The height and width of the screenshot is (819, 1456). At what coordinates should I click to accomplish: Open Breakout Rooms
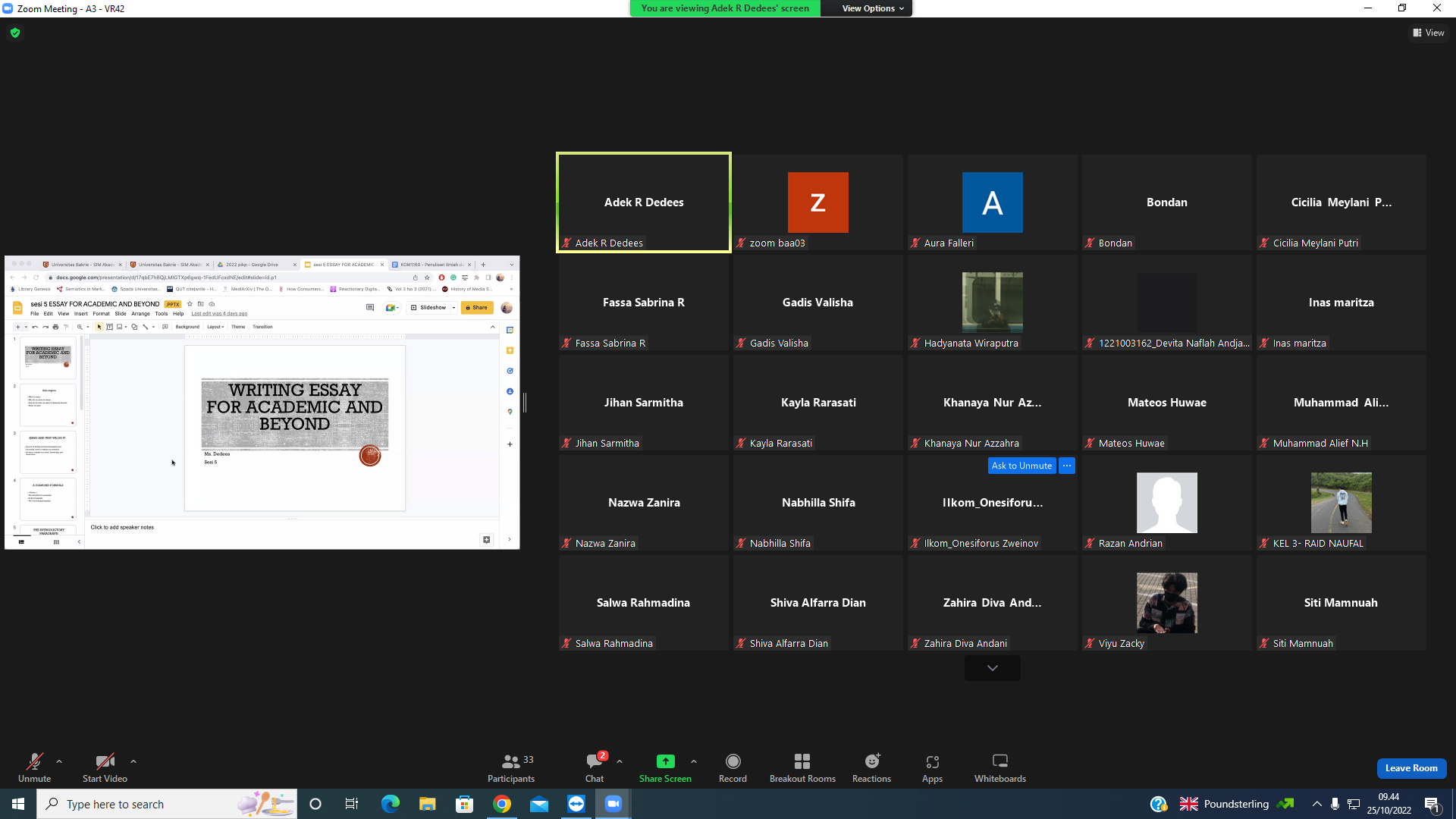[x=802, y=767]
